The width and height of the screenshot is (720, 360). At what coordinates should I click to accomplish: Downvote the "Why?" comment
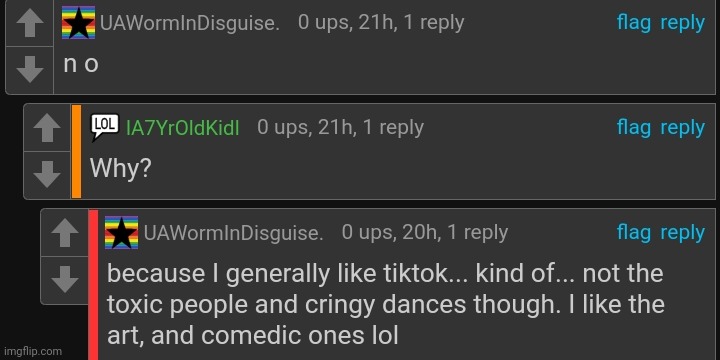[x=47, y=175]
